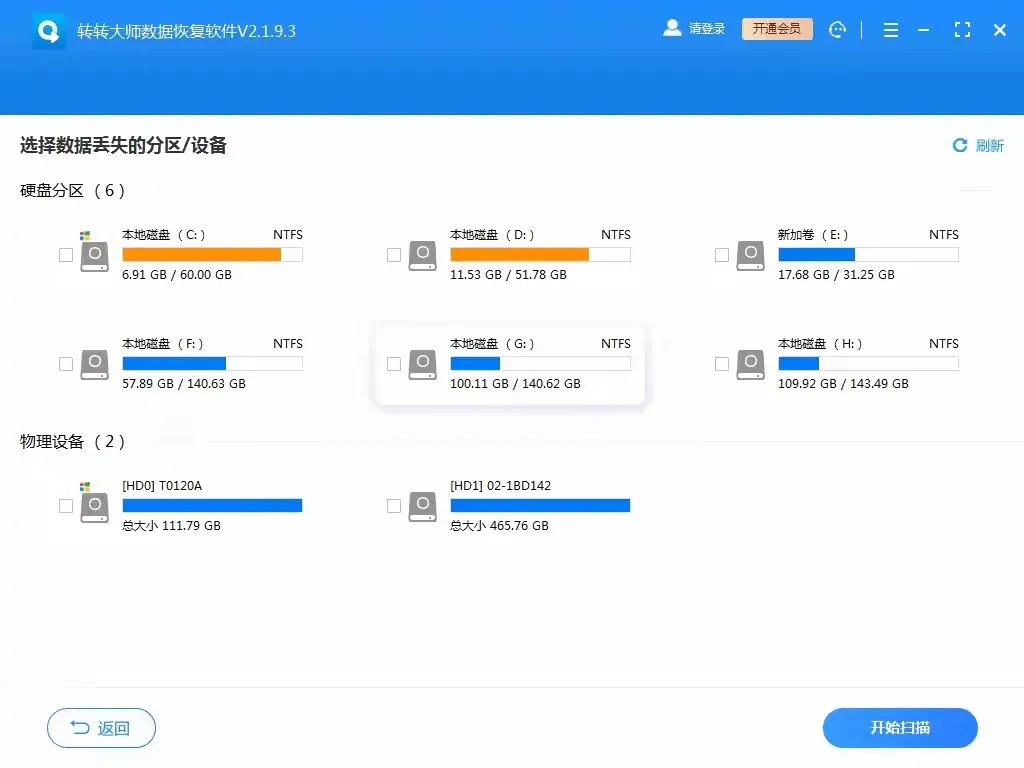Image resolution: width=1024 pixels, height=768 pixels.
Task: Click HD1 full blue capacity bar
Action: pos(540,505)
